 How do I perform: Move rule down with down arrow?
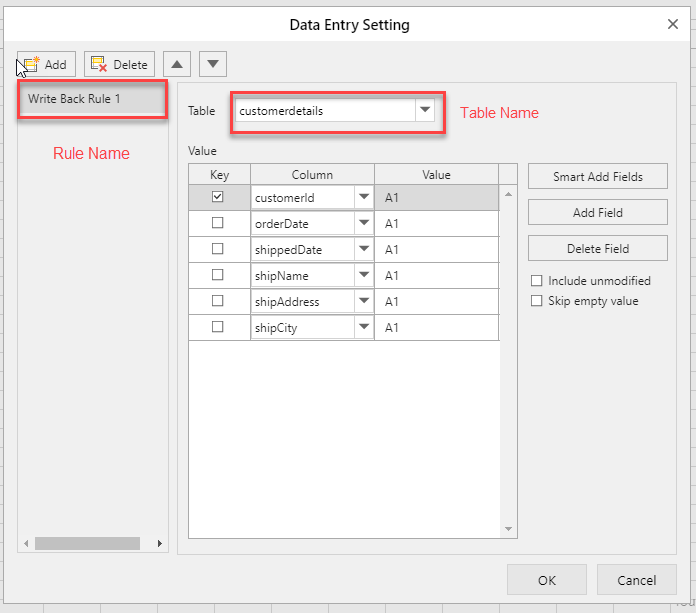[213, 65]
